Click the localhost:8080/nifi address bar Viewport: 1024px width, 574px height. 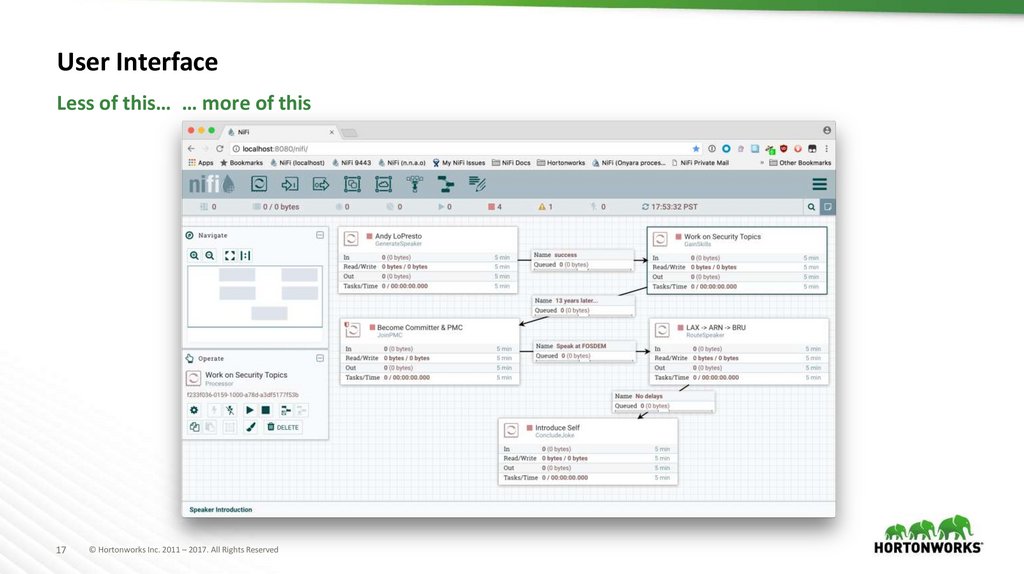465,149
